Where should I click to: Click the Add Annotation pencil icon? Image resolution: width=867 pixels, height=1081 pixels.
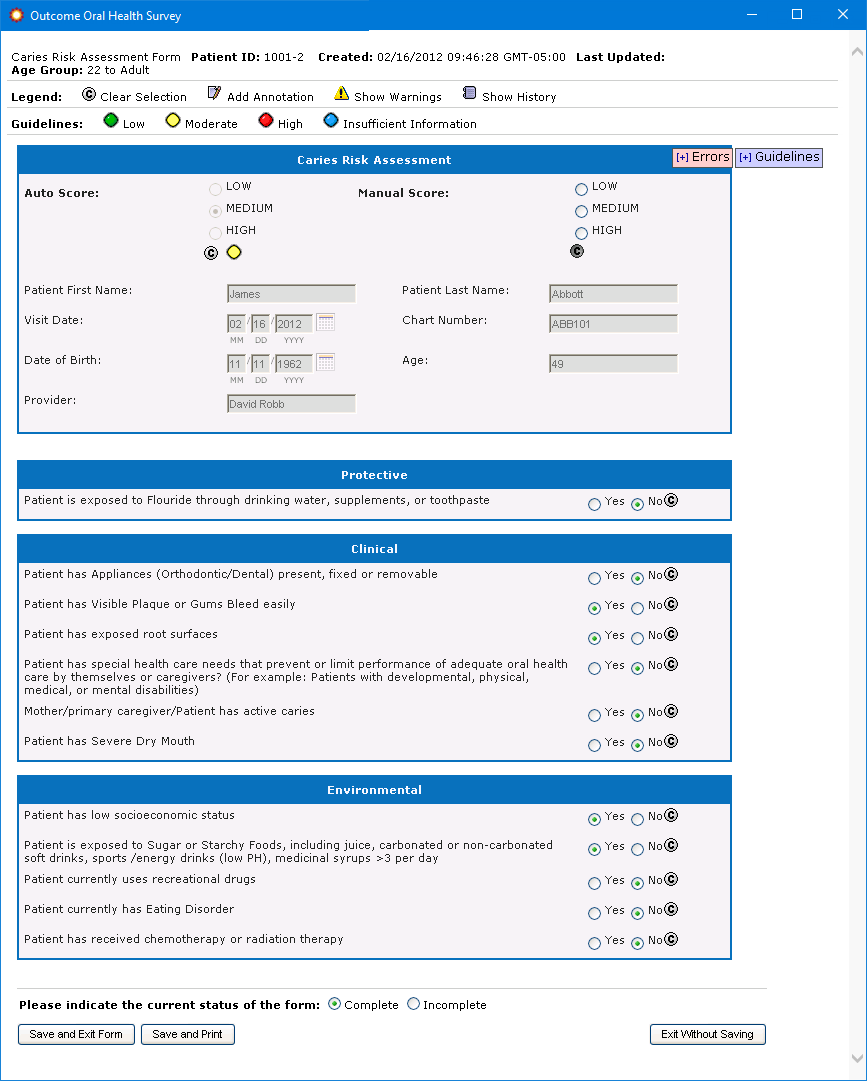[x=214, y=93]
